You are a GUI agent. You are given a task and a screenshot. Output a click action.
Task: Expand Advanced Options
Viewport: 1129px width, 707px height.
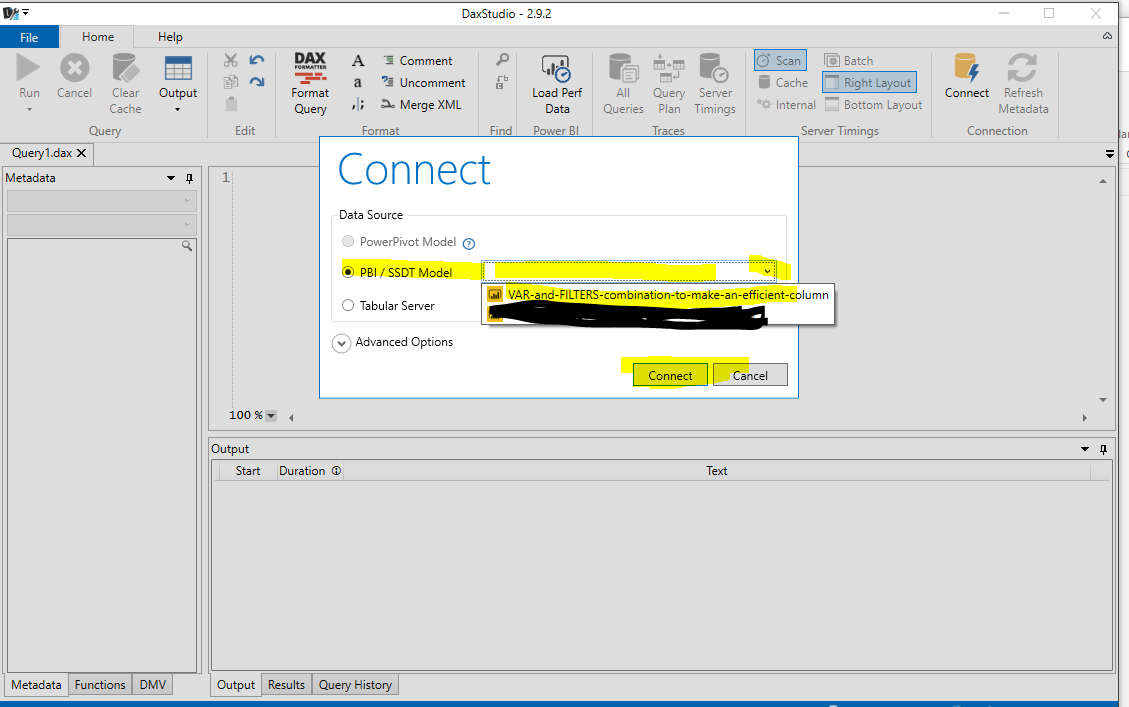[341, 343]
